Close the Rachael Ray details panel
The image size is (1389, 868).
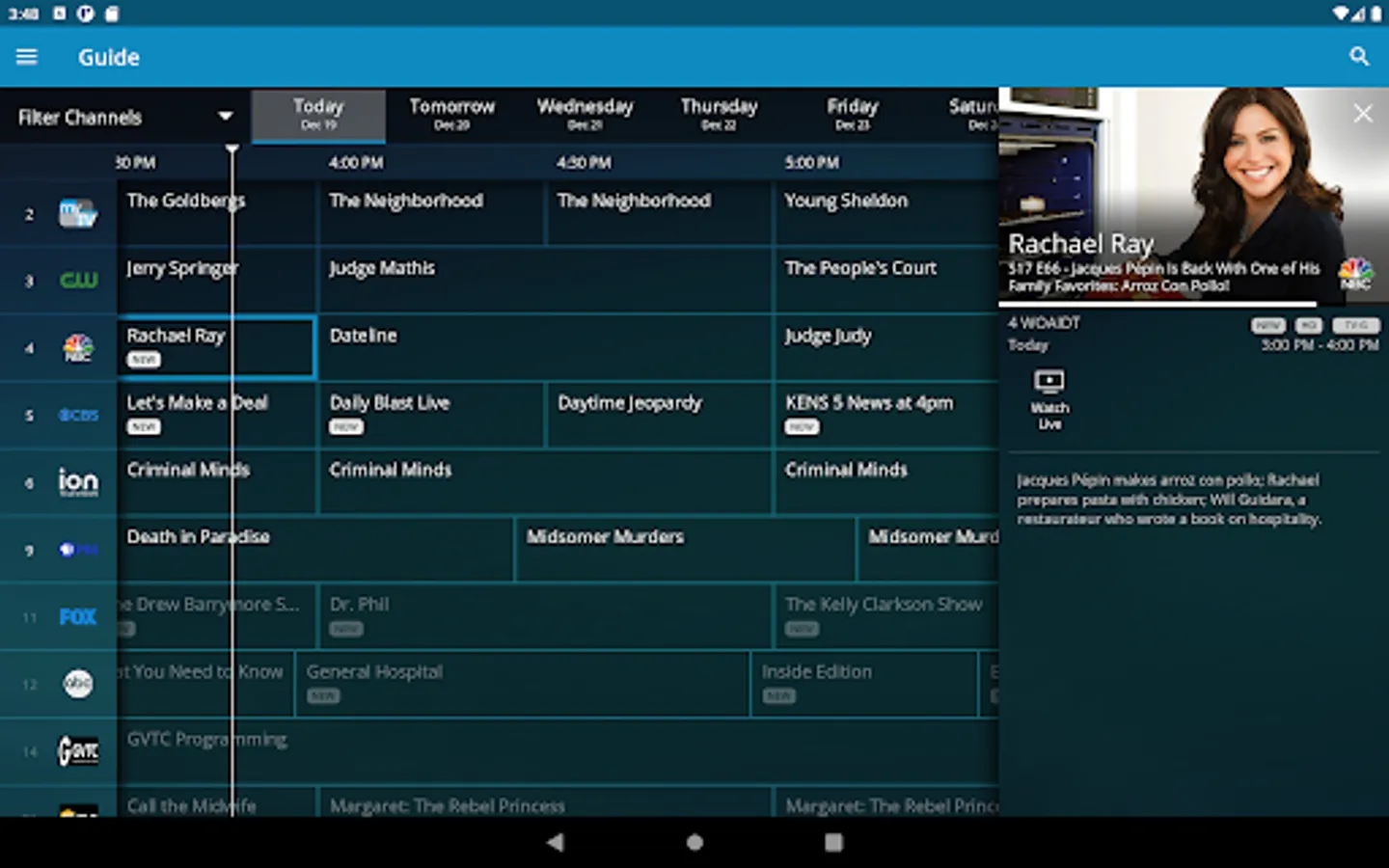pos(1363,114)
